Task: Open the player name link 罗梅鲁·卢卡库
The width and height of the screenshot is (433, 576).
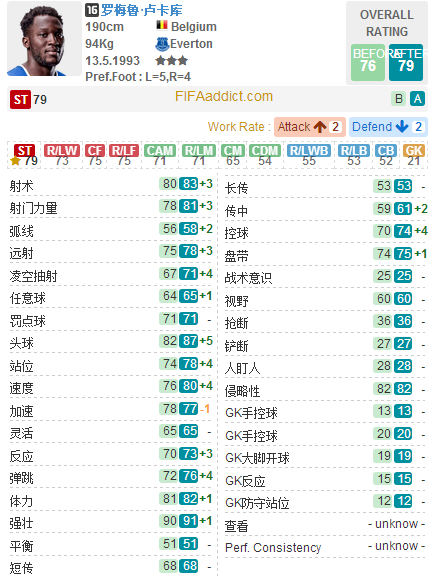Action: 142,10
